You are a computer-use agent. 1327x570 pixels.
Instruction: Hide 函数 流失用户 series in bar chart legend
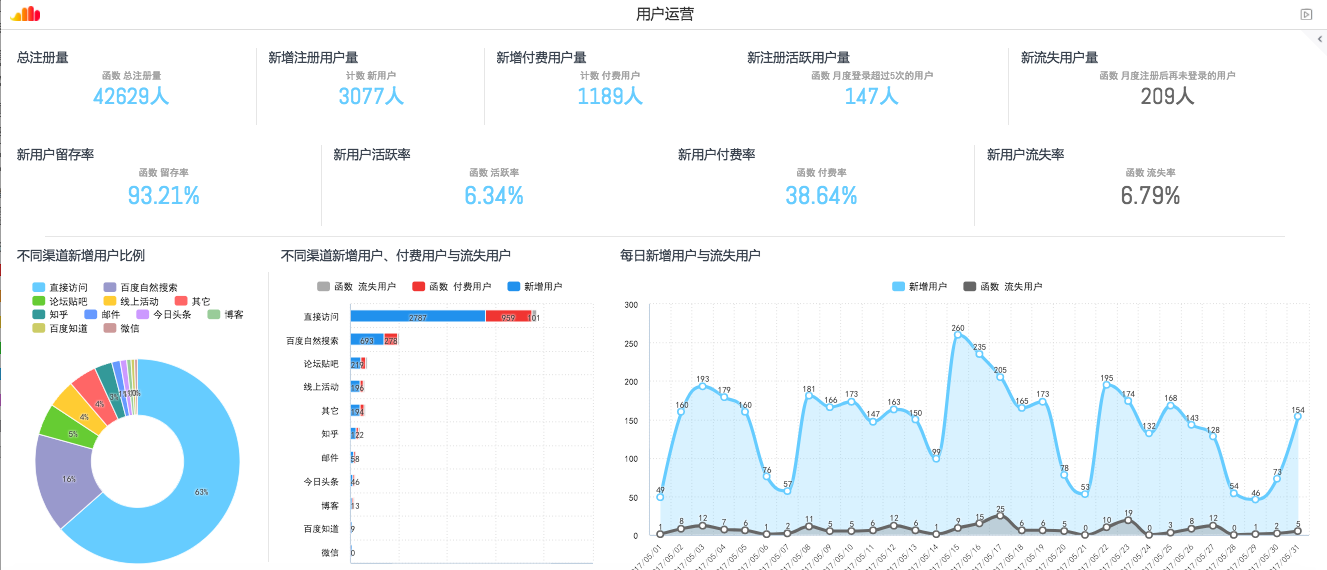click(356, 287)
